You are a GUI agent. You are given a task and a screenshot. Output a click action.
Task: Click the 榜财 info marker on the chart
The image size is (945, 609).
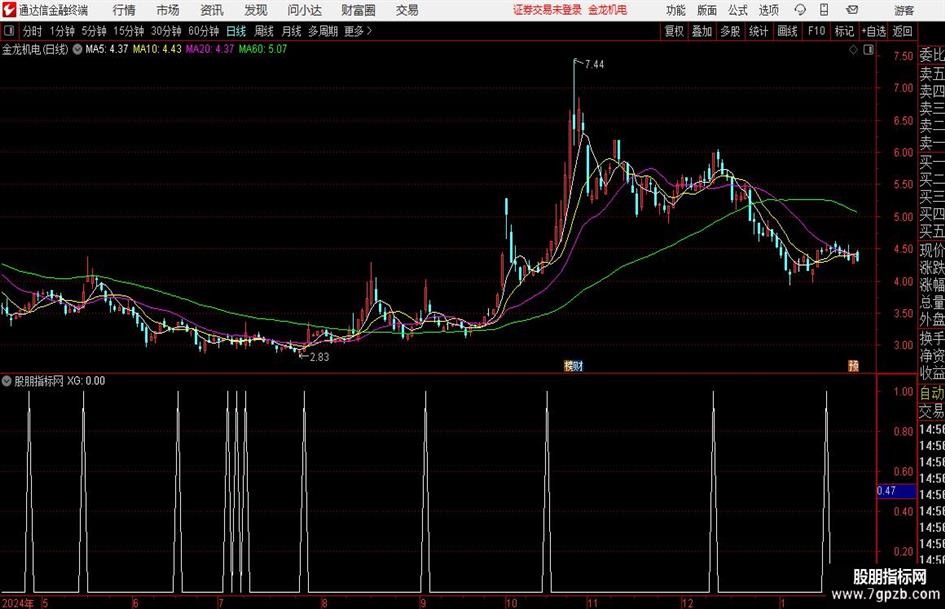(573, 365)
